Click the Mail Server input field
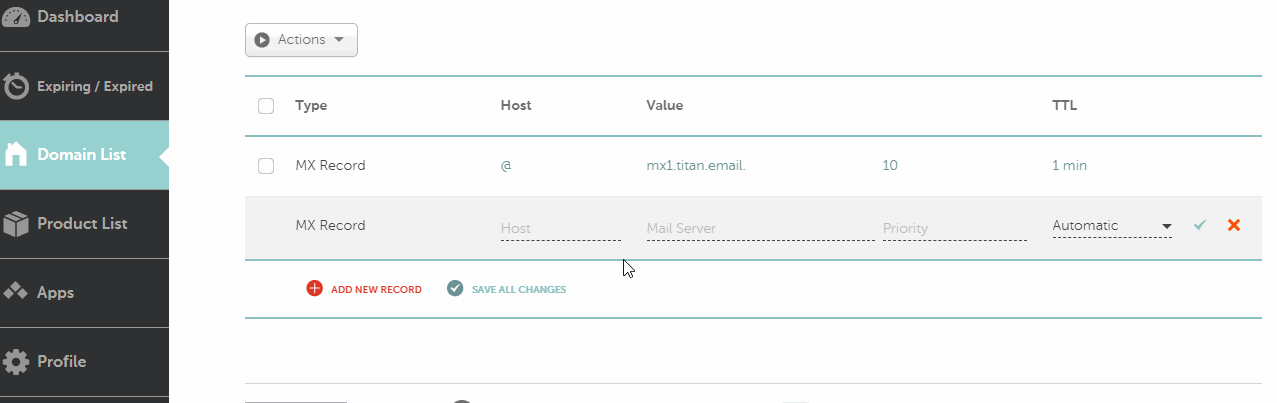The width and height of the screenshot is (1277, 403). (761, 228)
